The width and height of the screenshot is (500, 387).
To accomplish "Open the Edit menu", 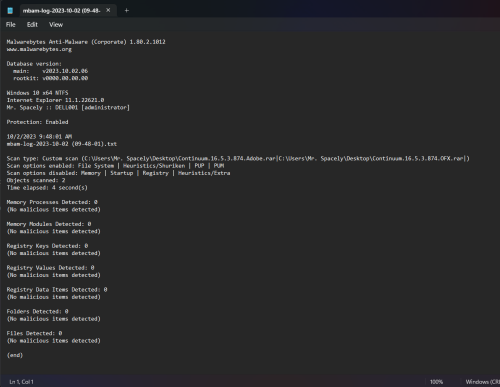I will (32, 25).
